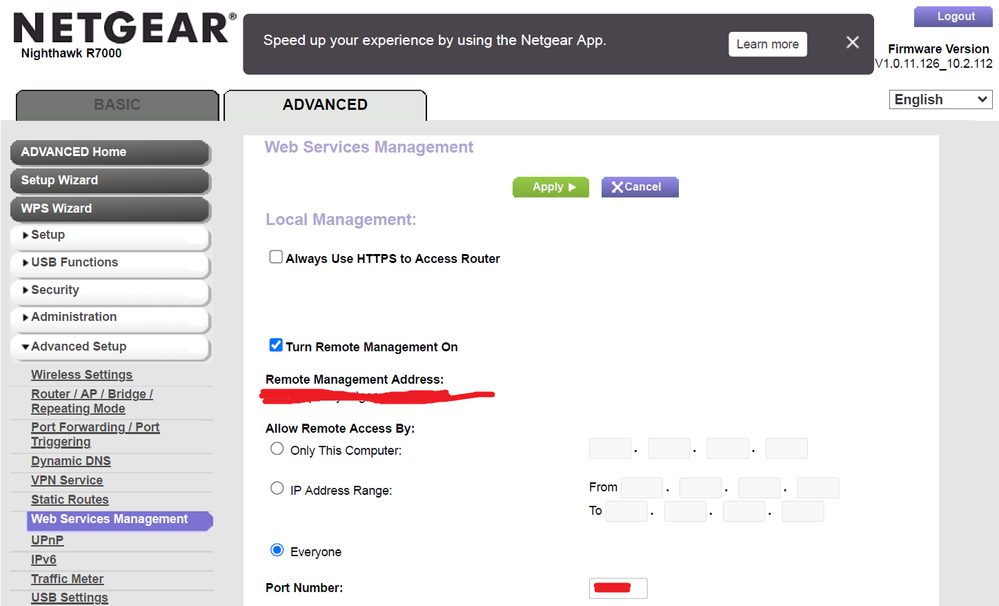Uncheck Turn Remote Management On

[275, 345]
